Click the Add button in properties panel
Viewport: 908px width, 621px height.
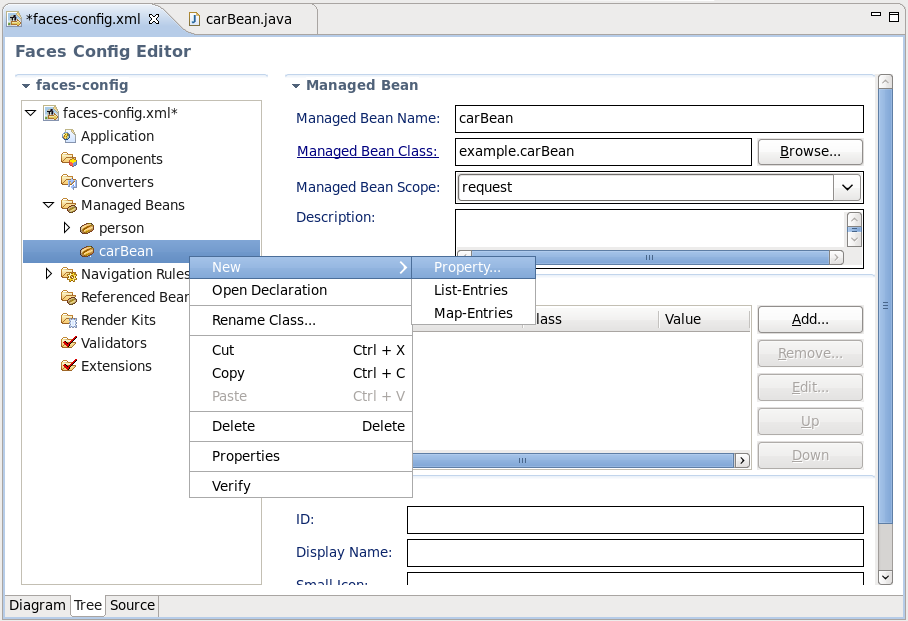point(809,319)
